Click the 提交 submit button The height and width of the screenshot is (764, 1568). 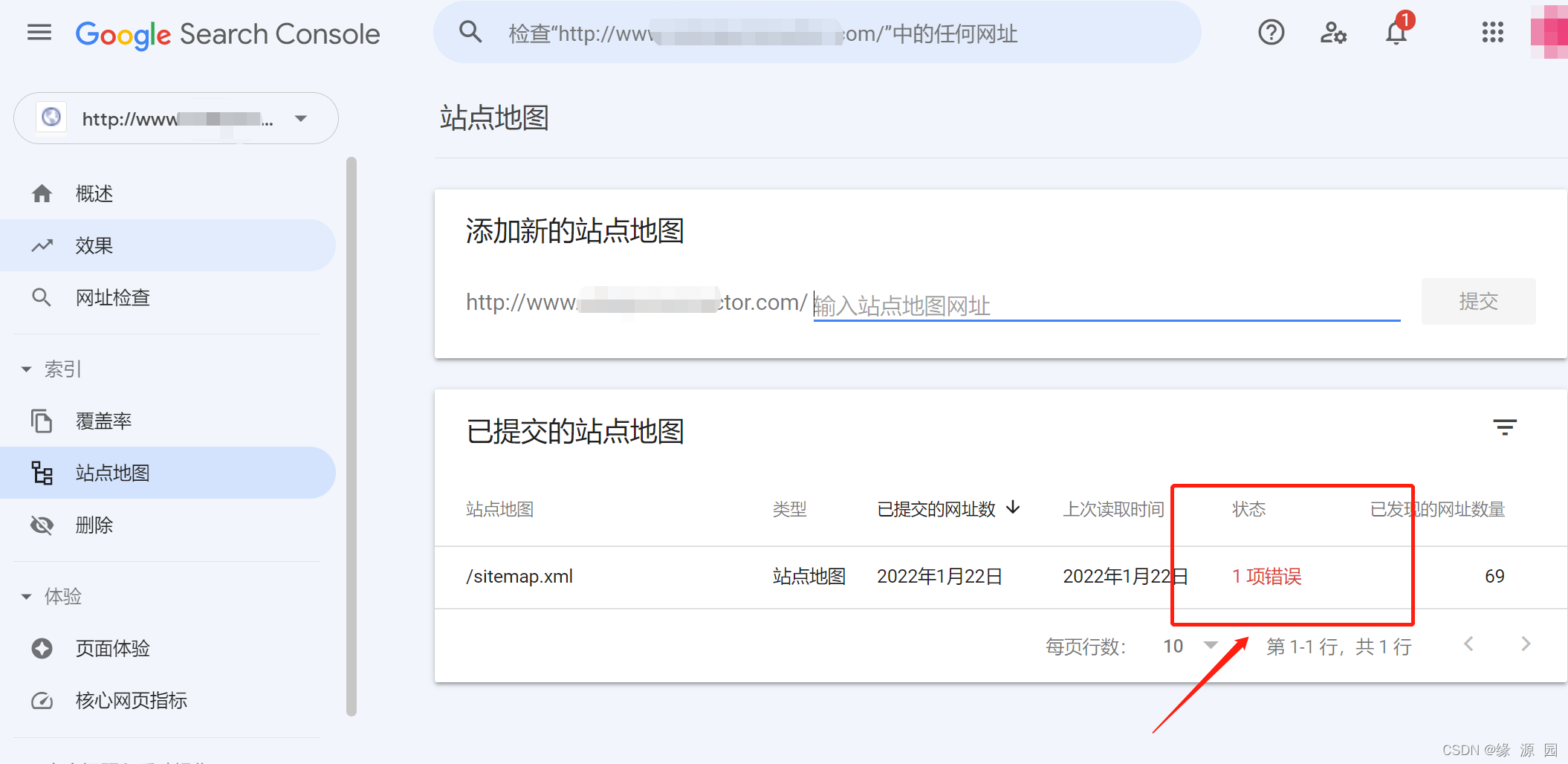(x=1478, y=302)
